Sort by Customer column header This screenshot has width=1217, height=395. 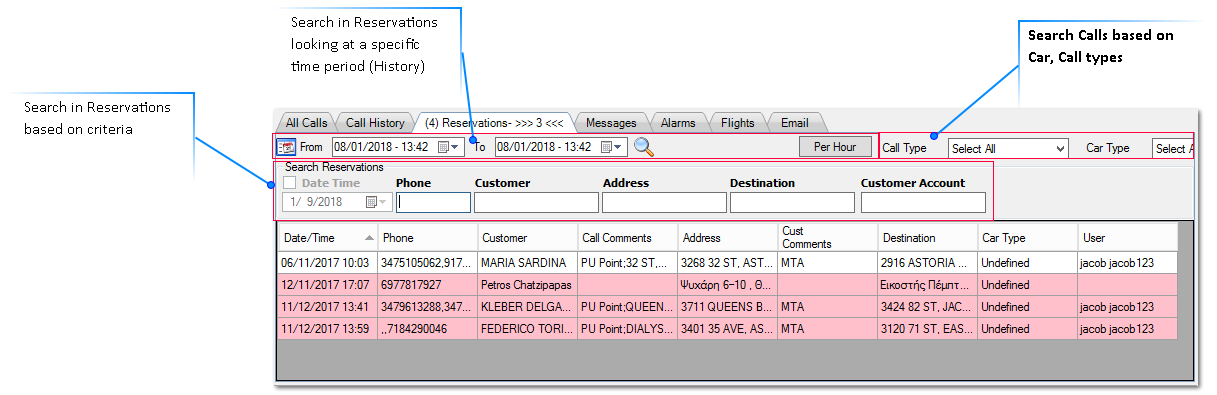pos(527,238)
